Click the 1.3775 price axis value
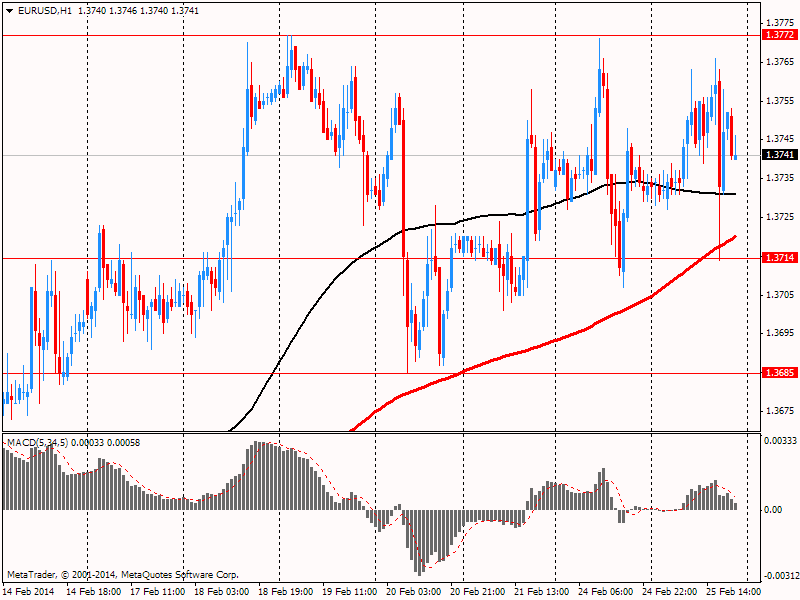The width and height of the screenshot is (800, 600). (x=780, y=22)
